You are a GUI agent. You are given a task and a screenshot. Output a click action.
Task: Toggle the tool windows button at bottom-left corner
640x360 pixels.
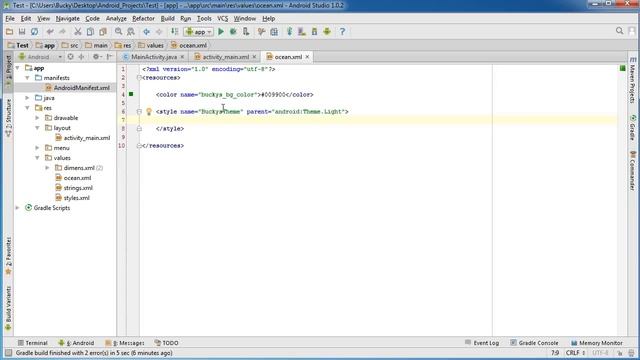tap(8, 353)
